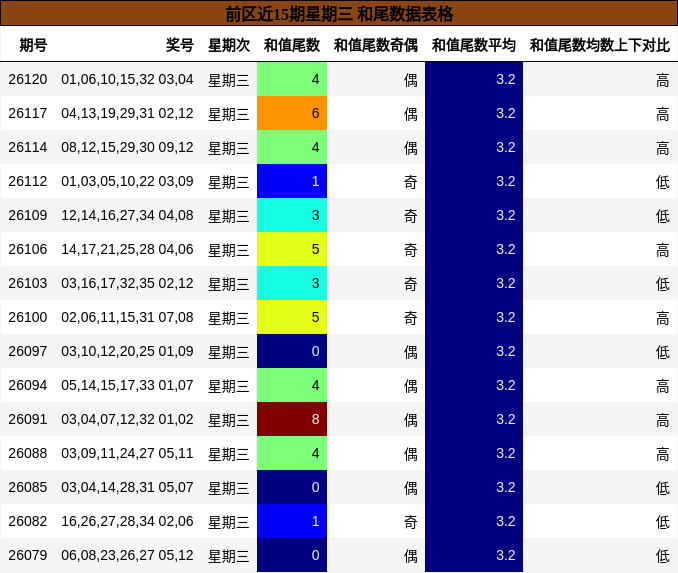Click the 星期三 cell in row 26085
678x573 pixels.
[229, 487]
